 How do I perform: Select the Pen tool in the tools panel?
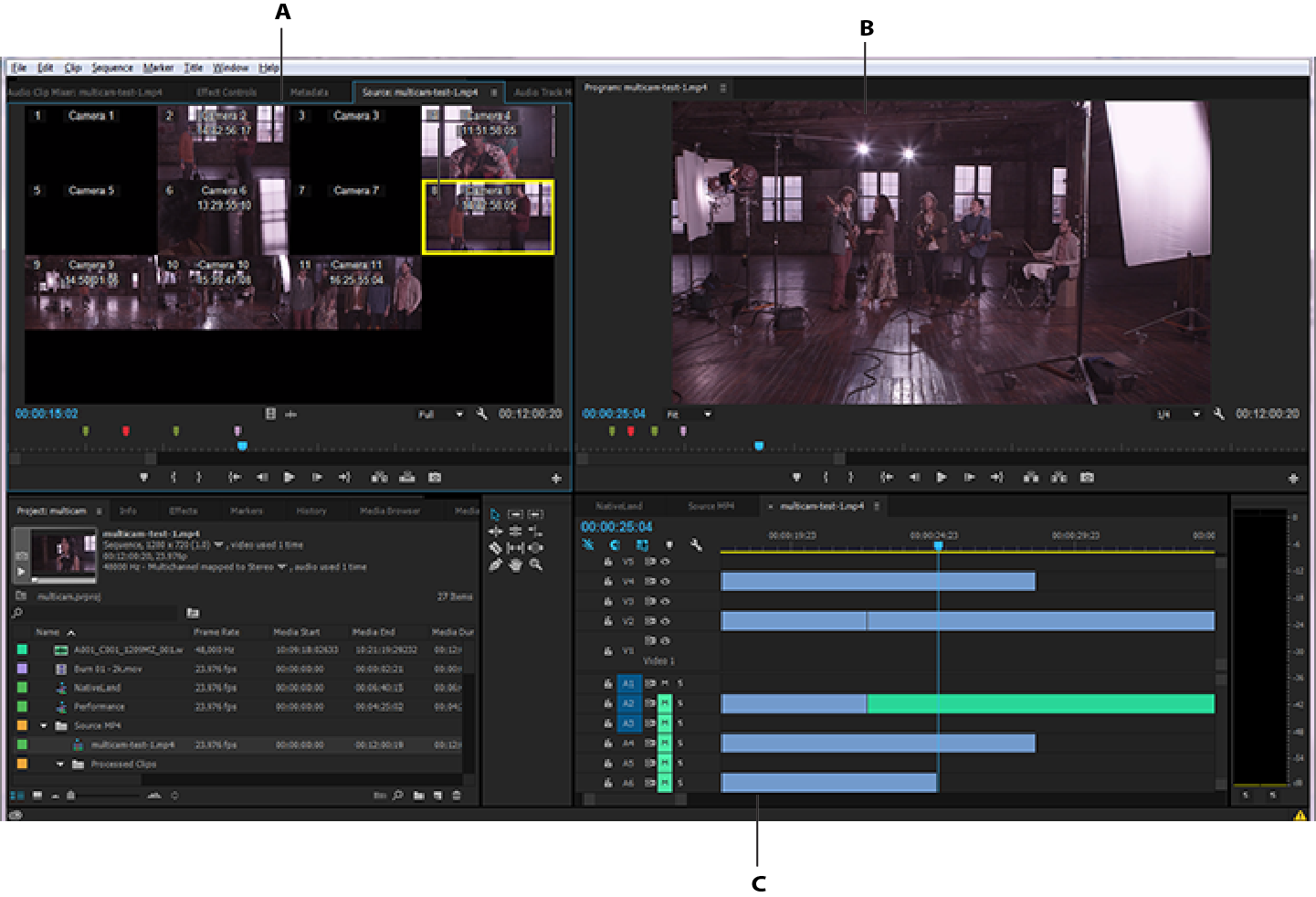coord(494,565)
